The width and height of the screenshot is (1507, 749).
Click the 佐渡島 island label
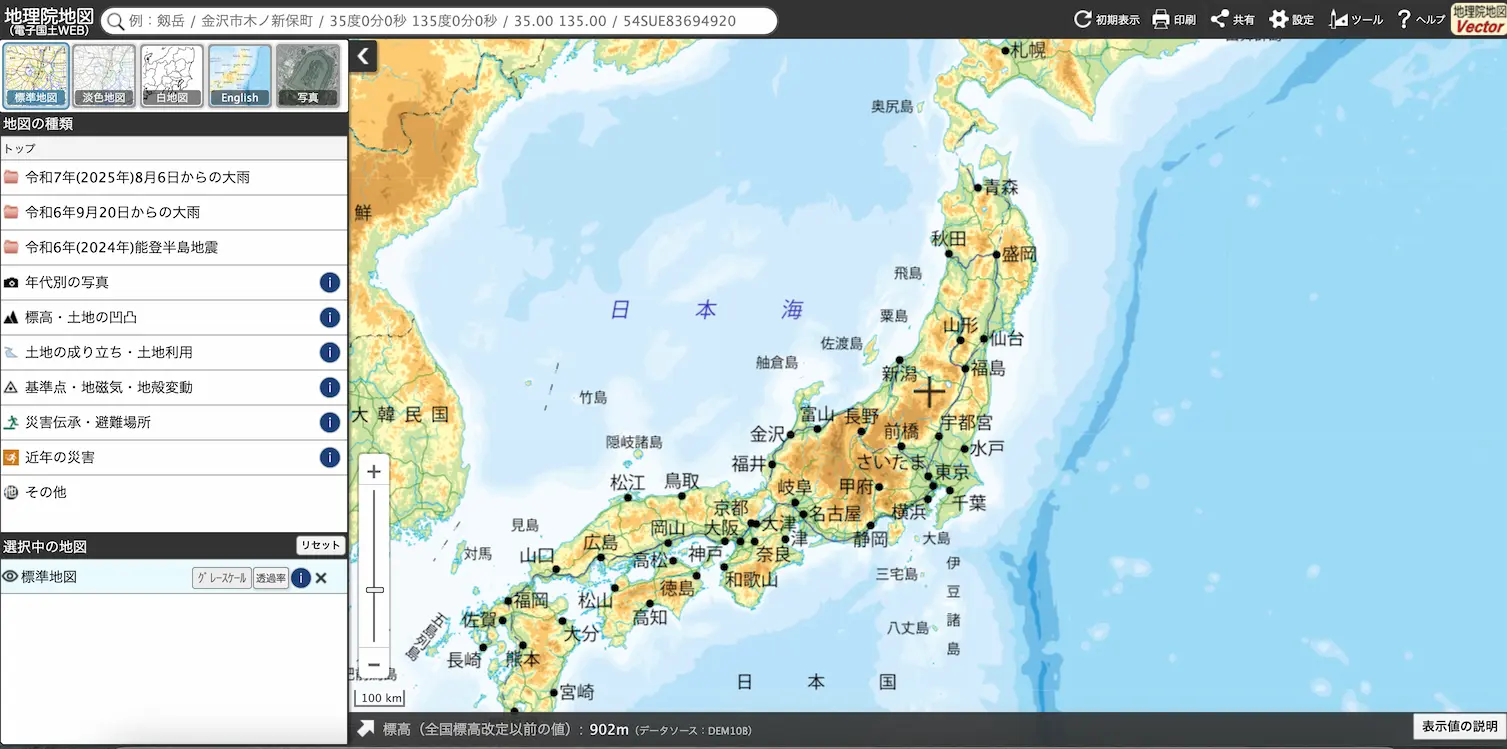tap(841, 343)
